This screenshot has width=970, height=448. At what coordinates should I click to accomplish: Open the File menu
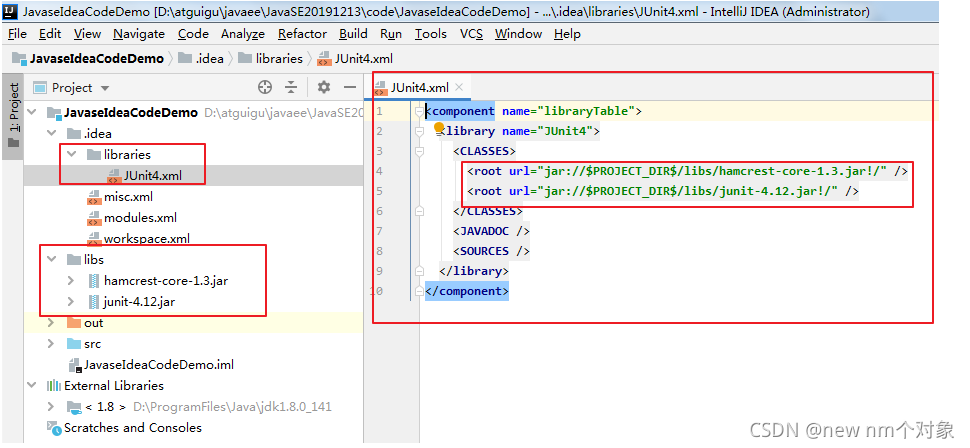coord(17,34)
